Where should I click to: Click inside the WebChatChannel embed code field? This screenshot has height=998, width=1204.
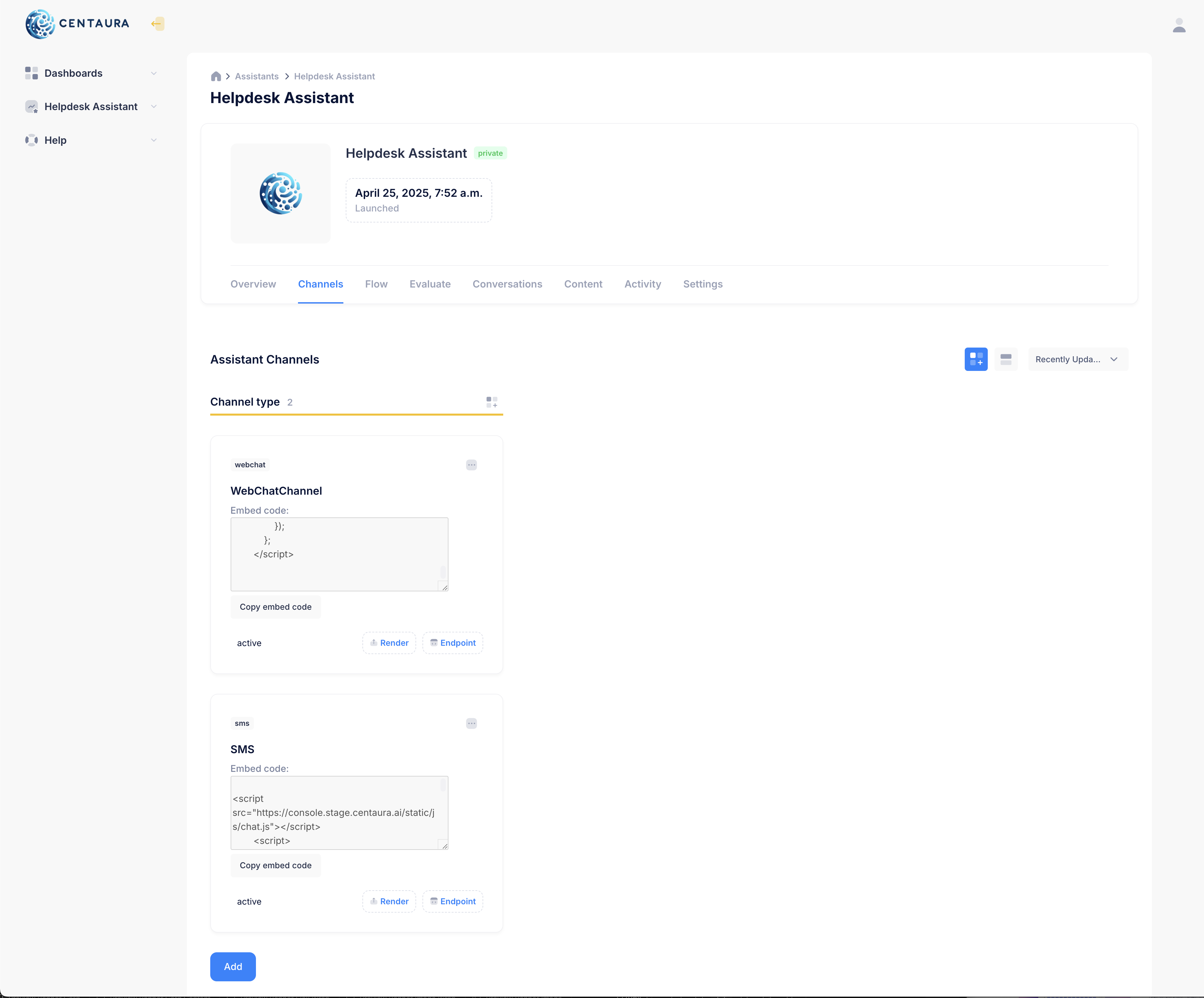339,554
